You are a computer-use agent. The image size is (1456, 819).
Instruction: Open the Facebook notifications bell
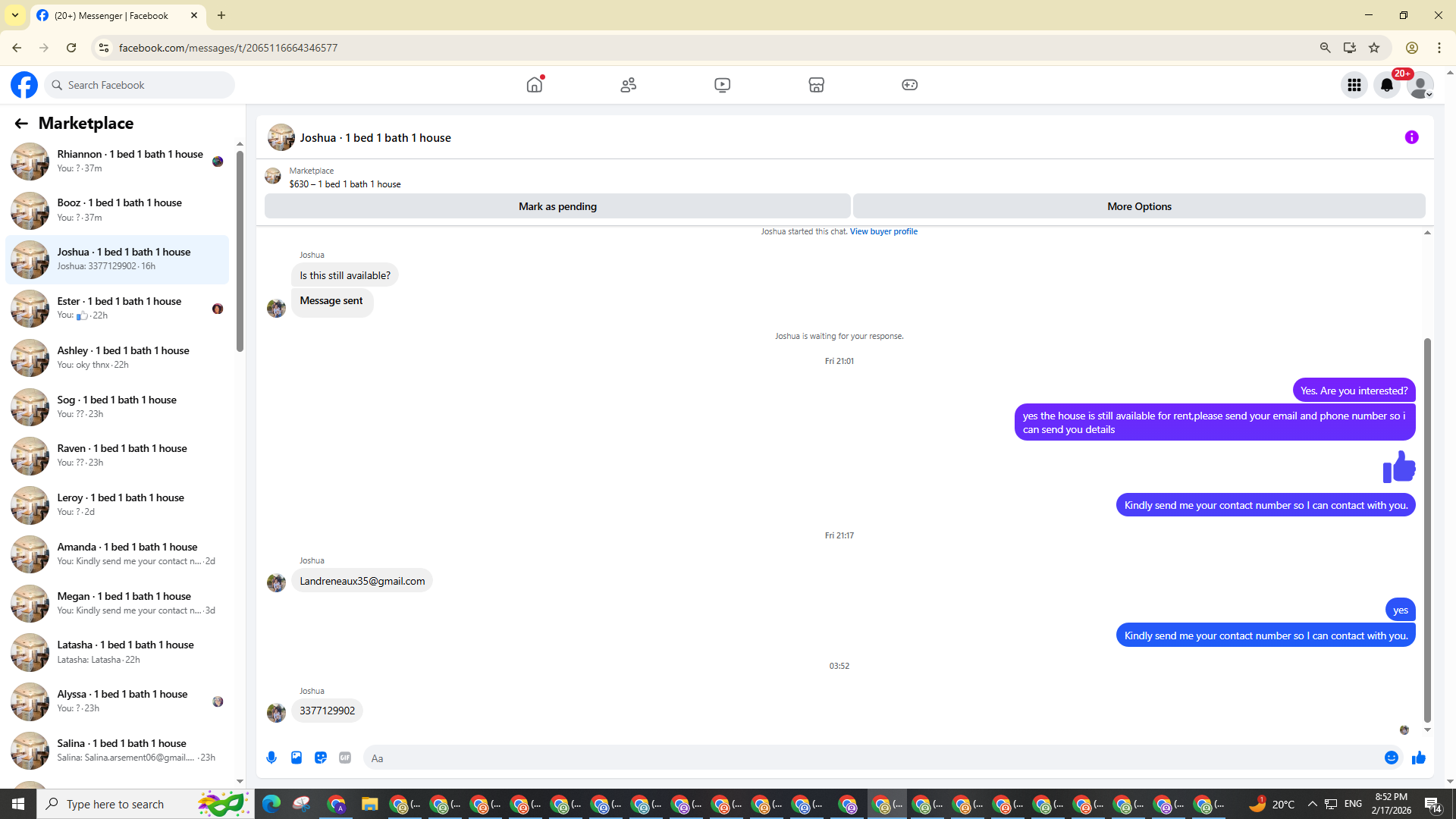(x=1387, y=85)
